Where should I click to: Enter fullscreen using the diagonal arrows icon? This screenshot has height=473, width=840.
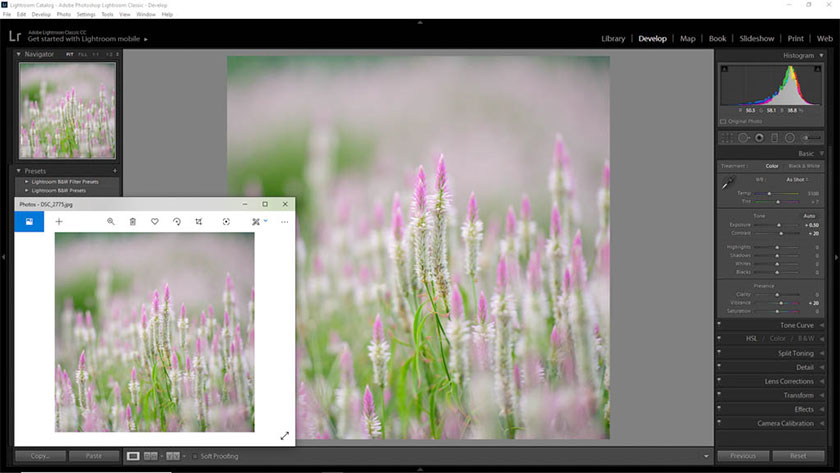click(x=284, y=436)
